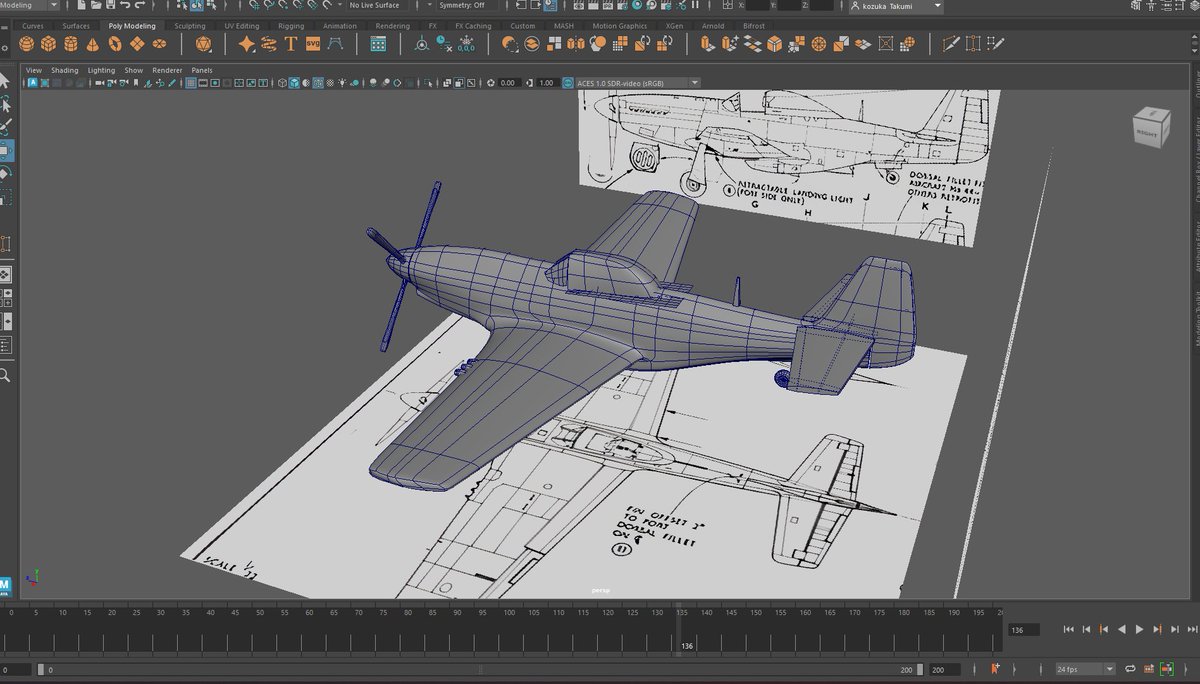Viewport: 1200px width, 684px height.
Task: Import SVG using the svg shelf icon
Action: (x=313, y=44)
